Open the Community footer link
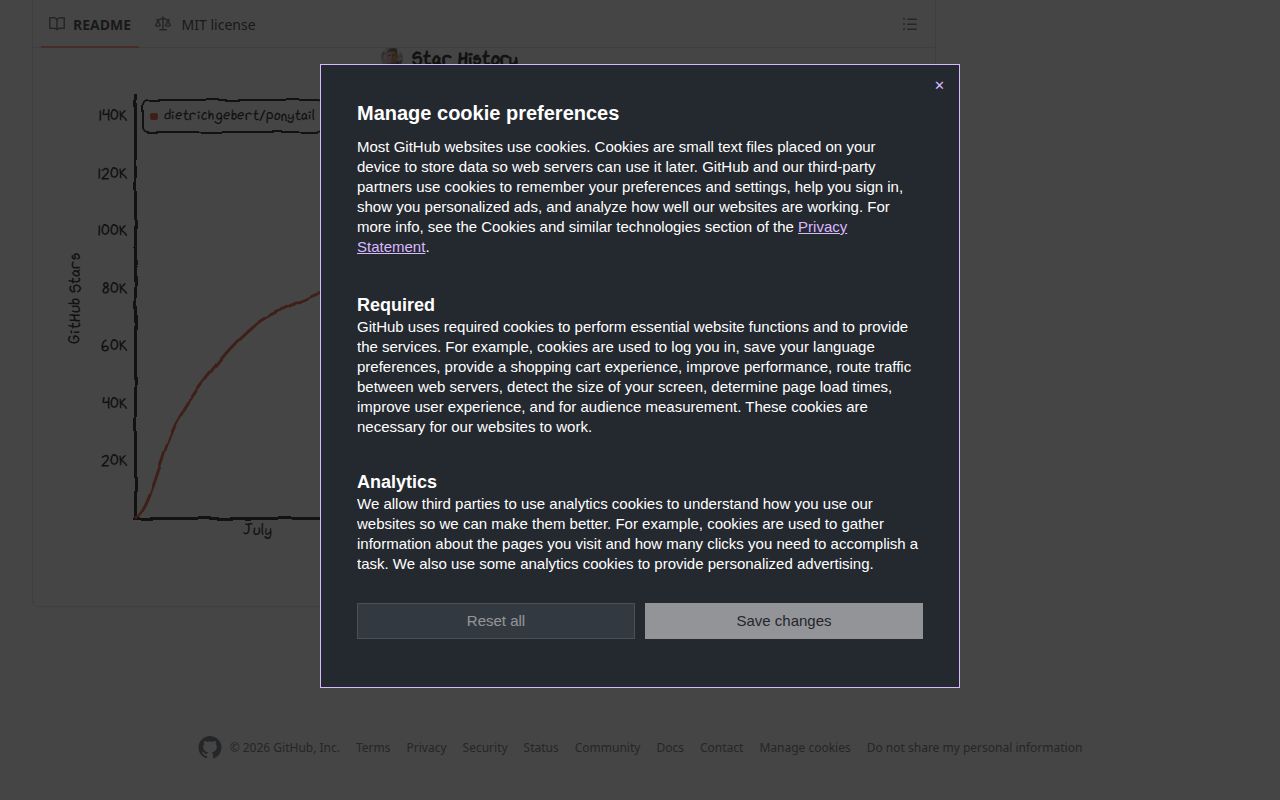This screenshot has height=800, width=1280. (x=607, y=747)
